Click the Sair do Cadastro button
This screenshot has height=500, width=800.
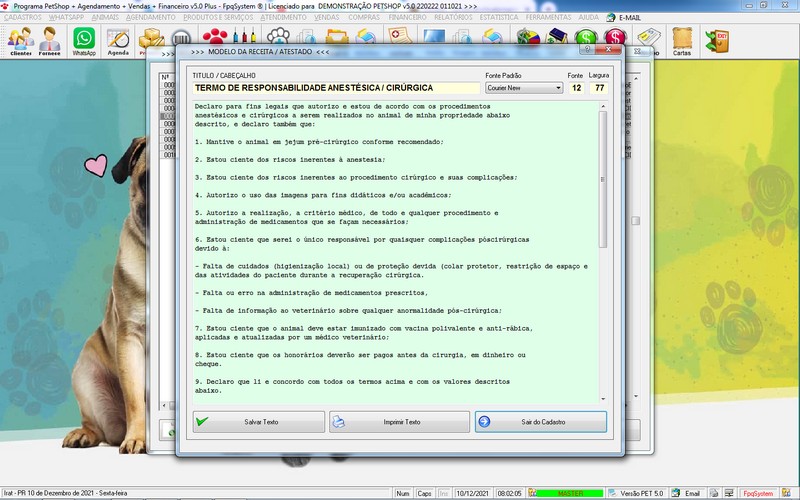coord(541,422)
